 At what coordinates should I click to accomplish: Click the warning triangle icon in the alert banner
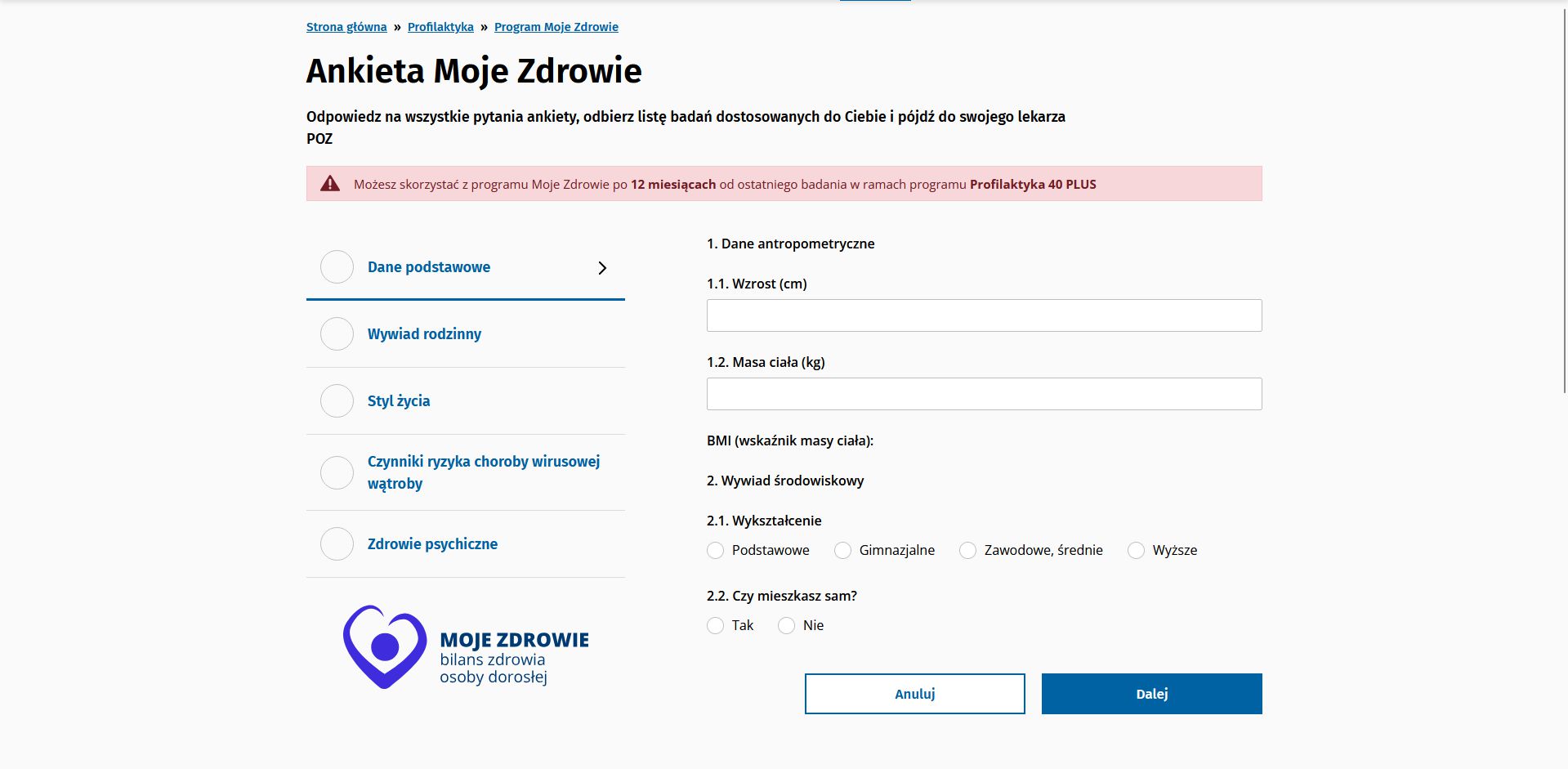pyautogui.click(x=330, y=183)
